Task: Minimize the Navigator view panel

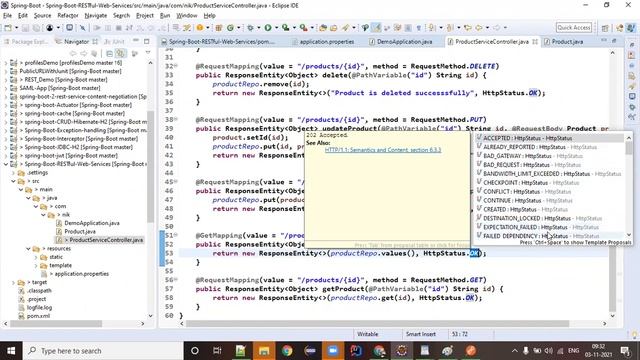Action: 136,41
